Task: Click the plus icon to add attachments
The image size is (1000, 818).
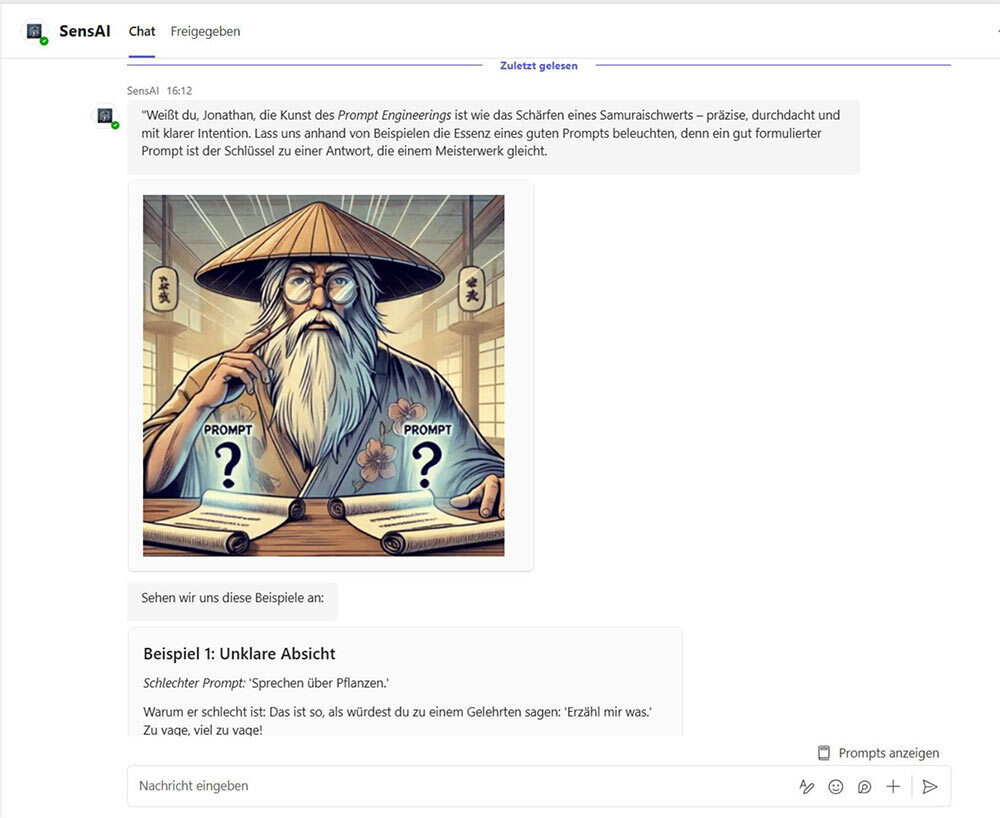Action: pos(892,786)
